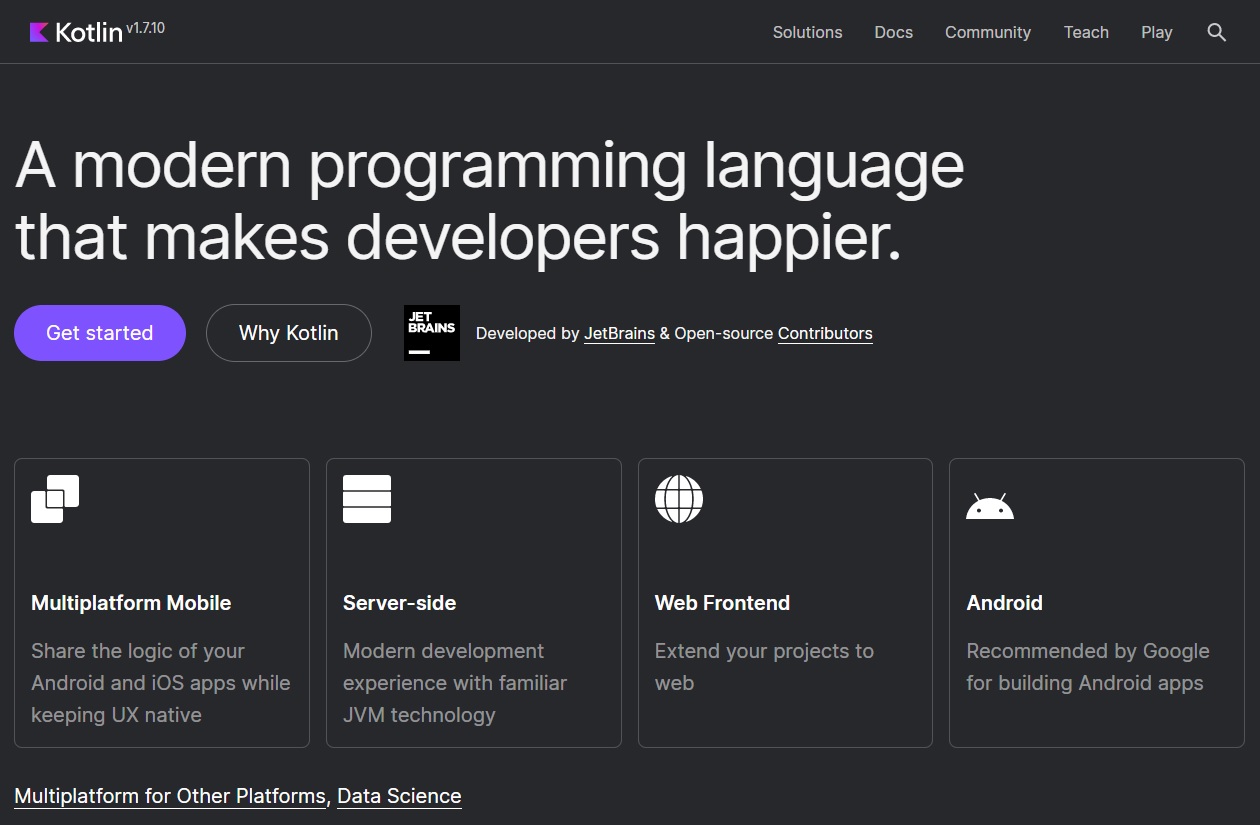Open search with the magnifier icon

pos(1216,32)
